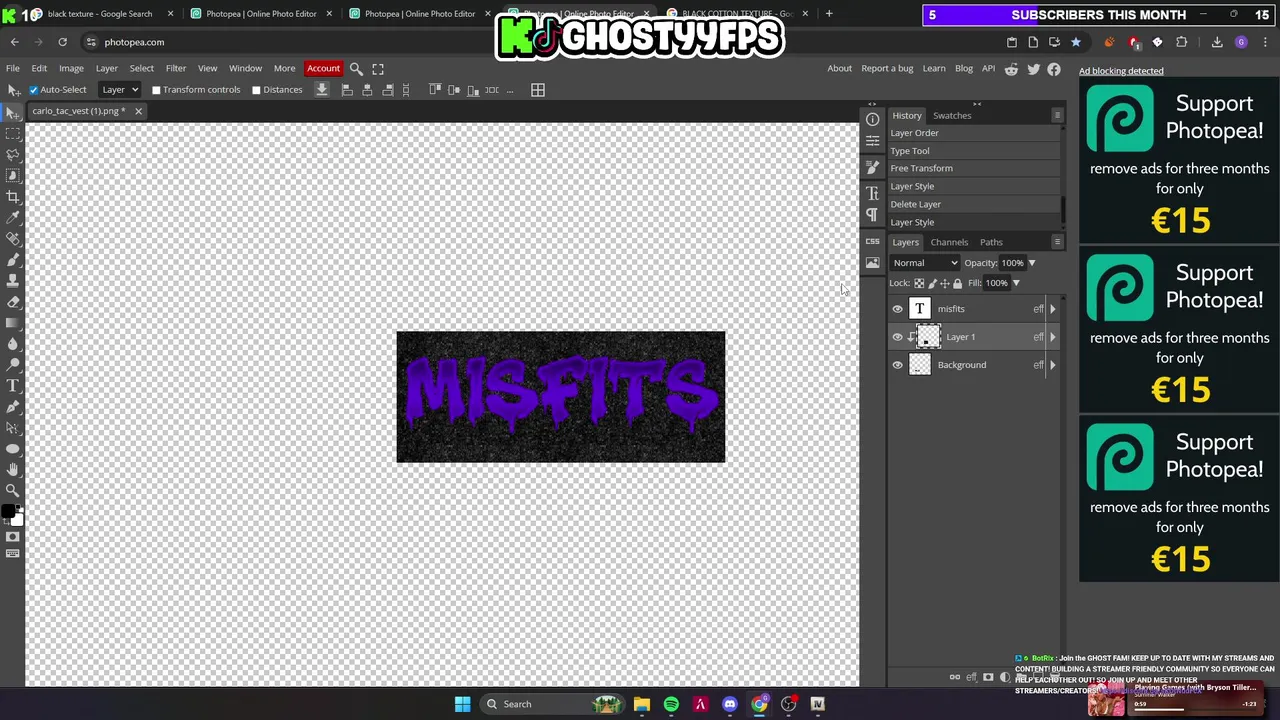1280x720 pixels.
Task: Select the Eyedropper tool
Action: (x=13, y=217)
